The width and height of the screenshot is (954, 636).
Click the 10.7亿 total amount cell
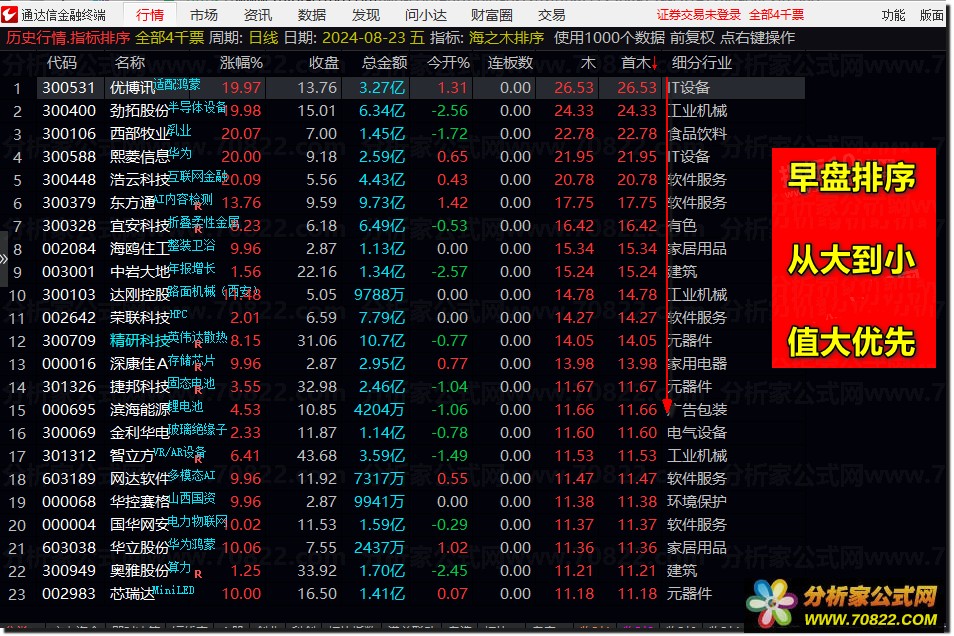point(381,341)
